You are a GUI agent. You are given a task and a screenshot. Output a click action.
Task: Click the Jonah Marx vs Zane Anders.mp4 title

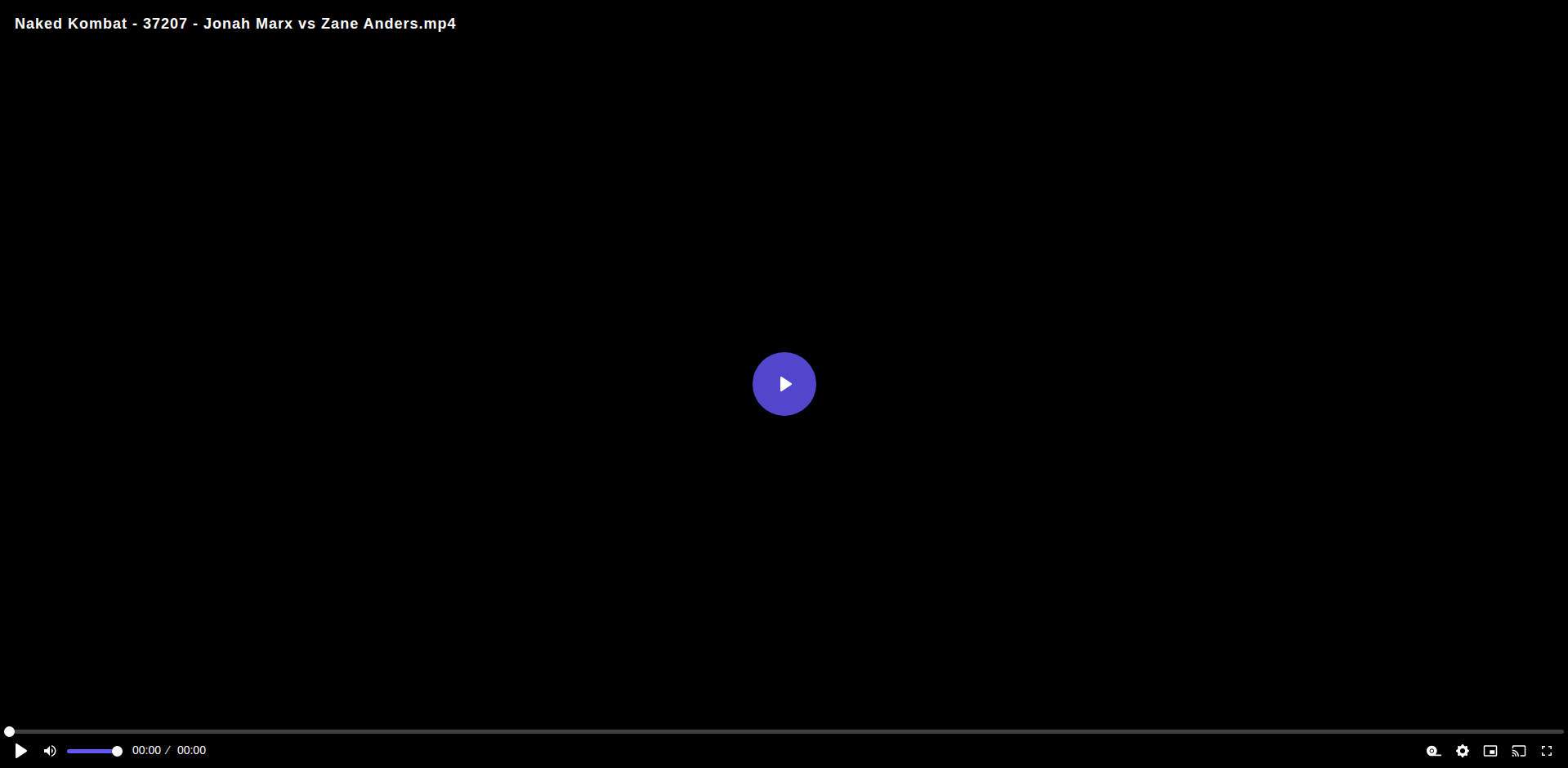pos(329,24)
